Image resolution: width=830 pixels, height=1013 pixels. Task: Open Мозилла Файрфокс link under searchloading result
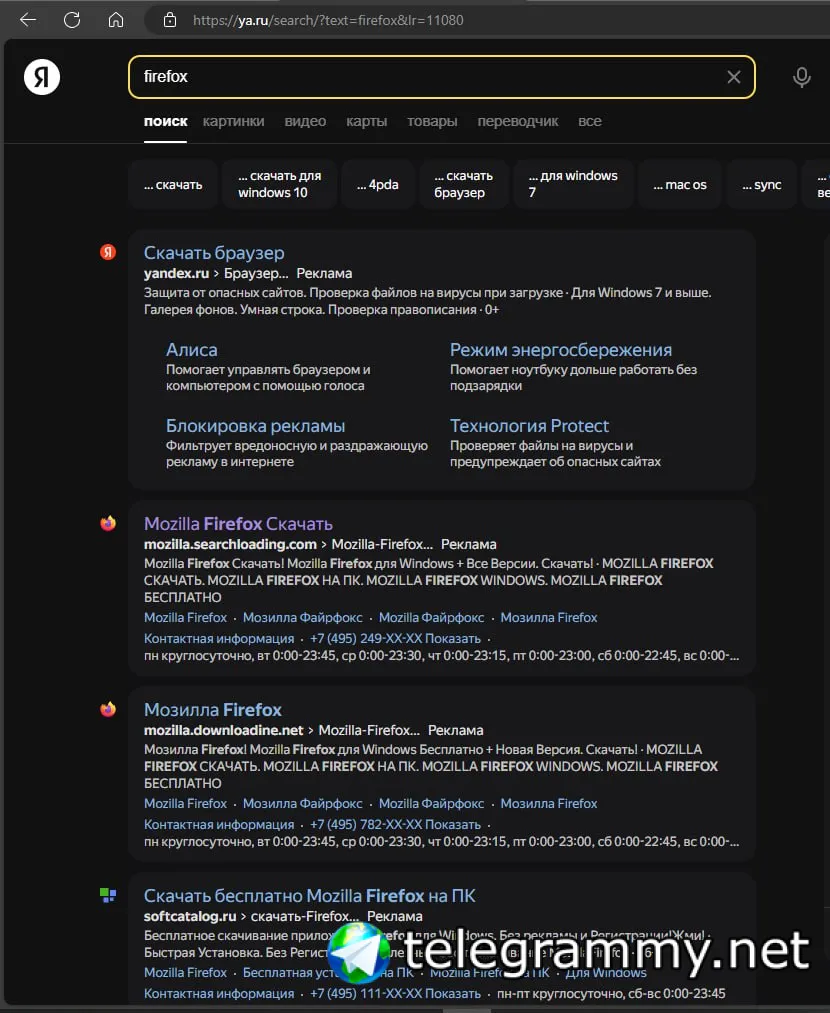302,618
